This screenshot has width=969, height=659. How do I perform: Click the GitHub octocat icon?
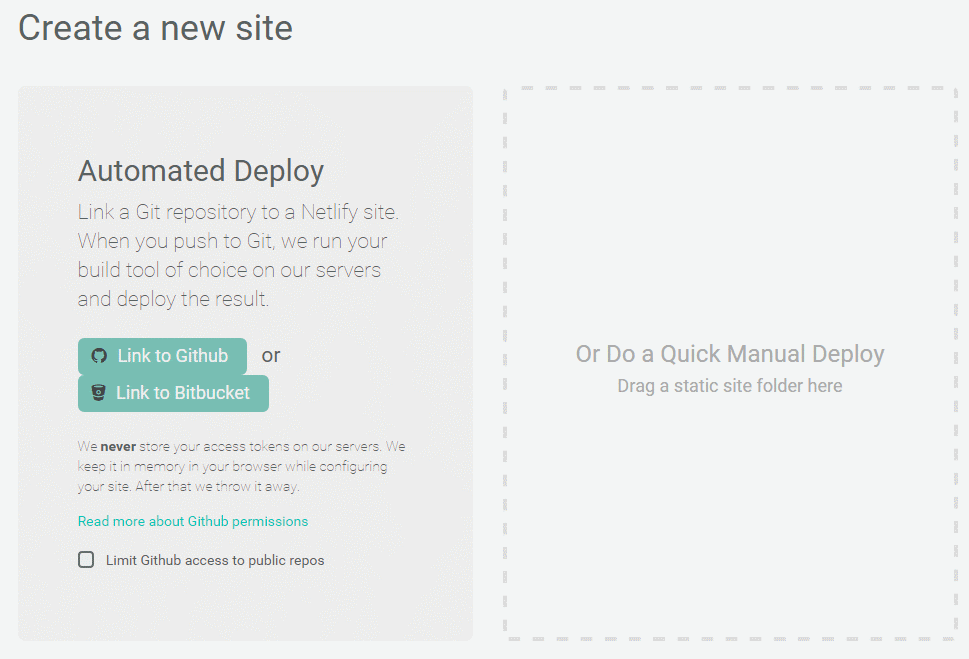[x=98, y=355]
